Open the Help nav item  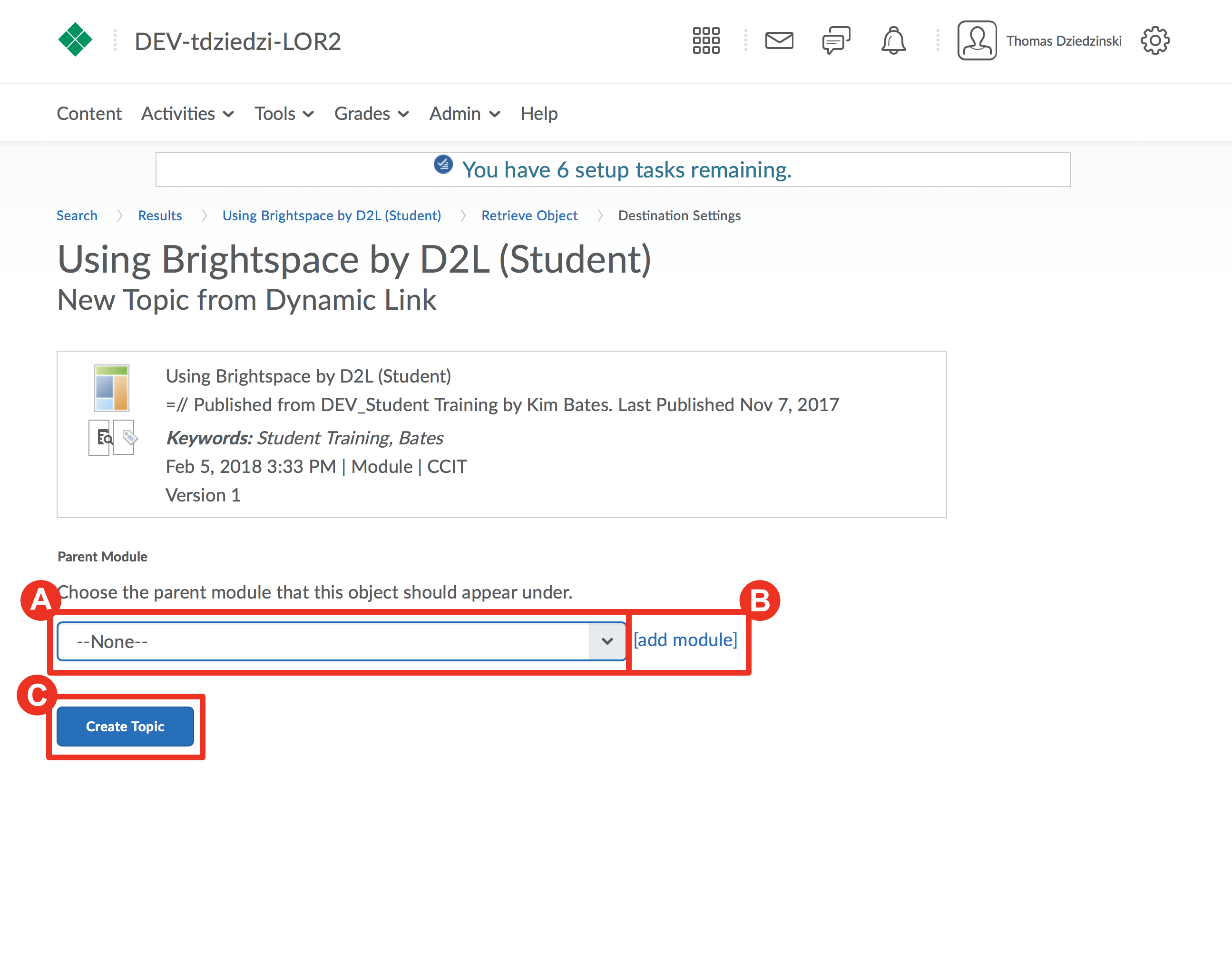click(x=539, y=114)
